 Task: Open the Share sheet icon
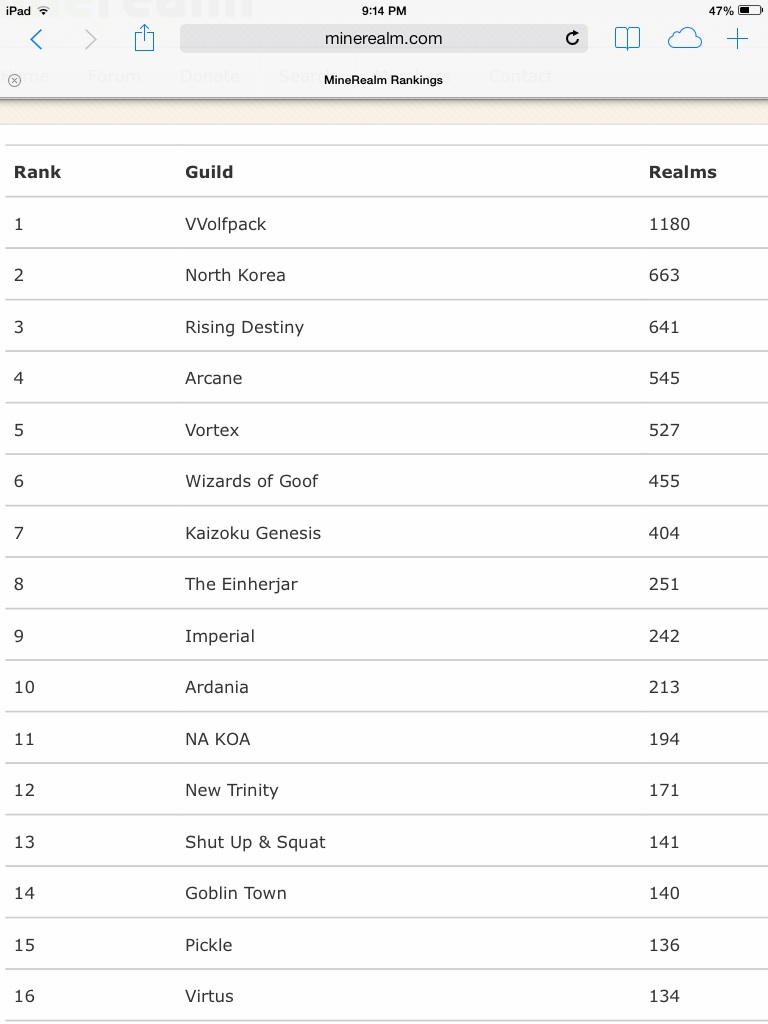point(145,39)
